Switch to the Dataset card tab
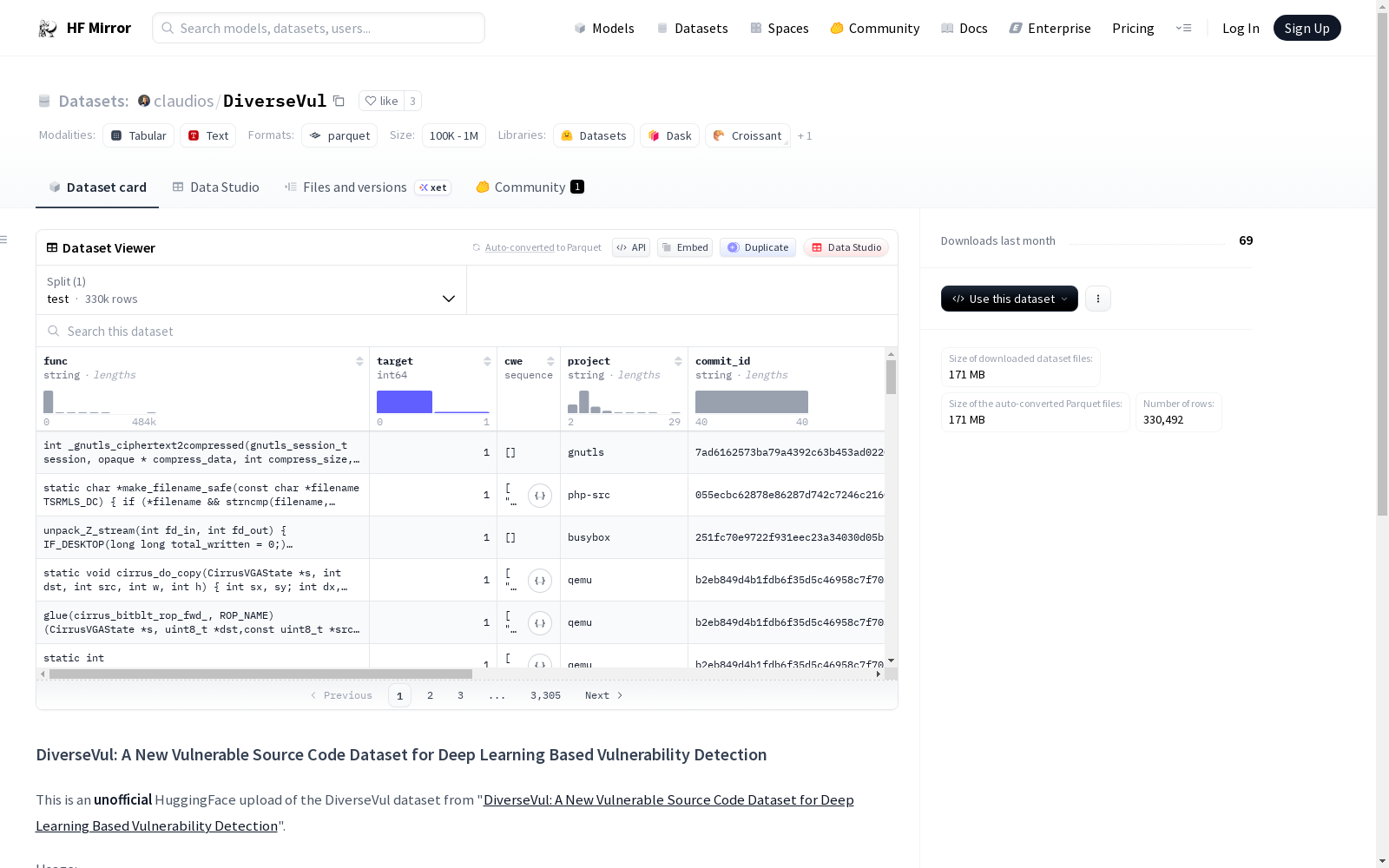 coord(97,187)
